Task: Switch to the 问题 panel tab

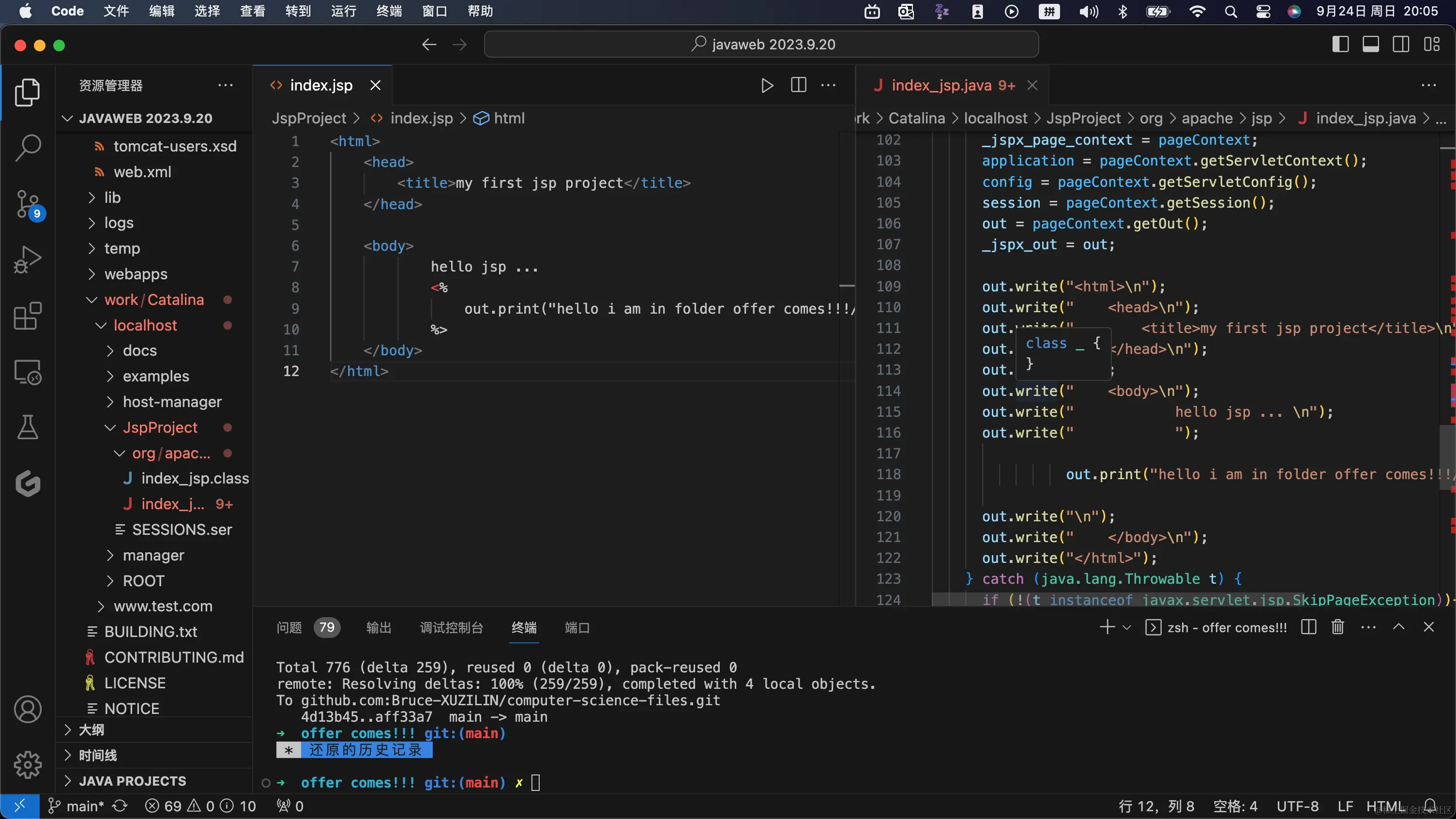Action: pyautogui.click(x=289, y=627)
